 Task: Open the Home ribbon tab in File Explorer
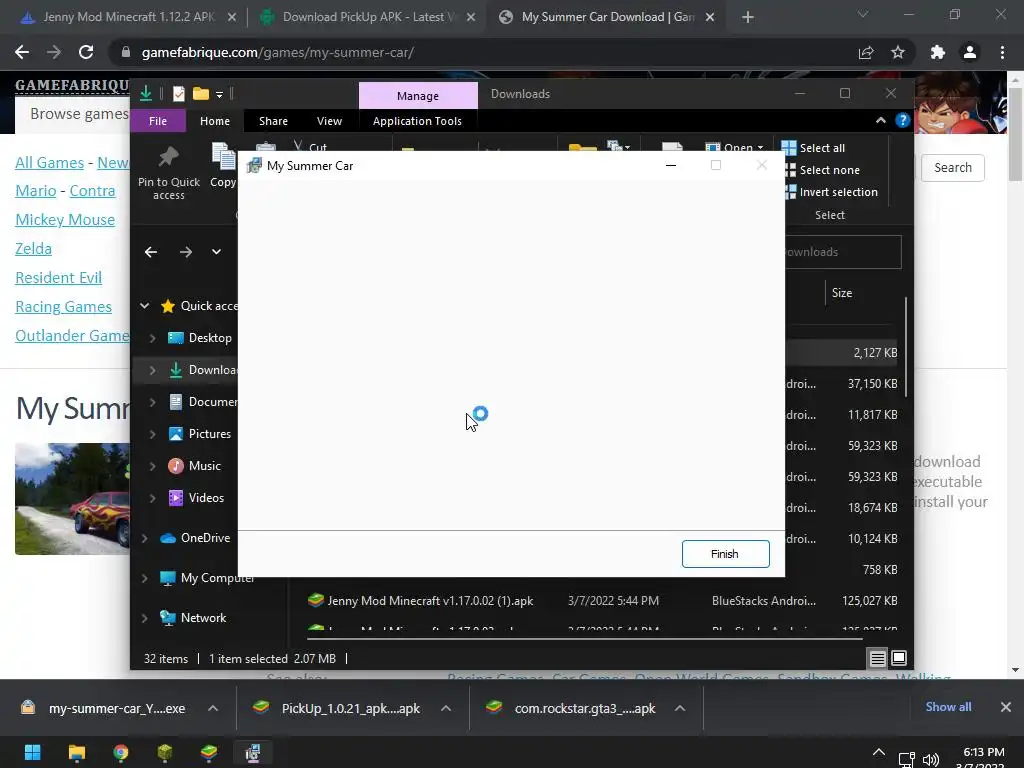[215, 121]
